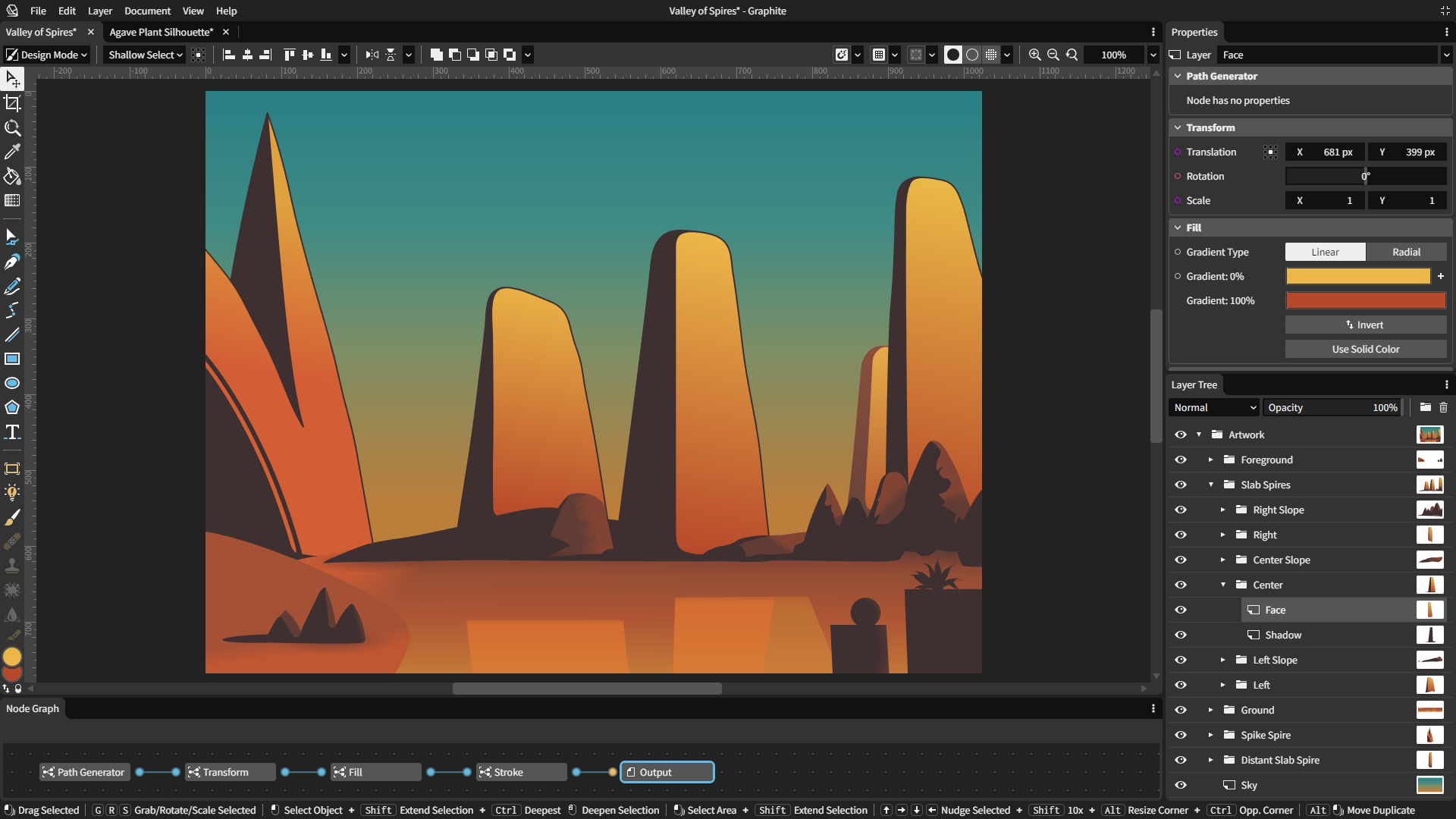Click Use Solid Color button
This screenshot has height=819, width=1456.
[x=1365, y=348]
